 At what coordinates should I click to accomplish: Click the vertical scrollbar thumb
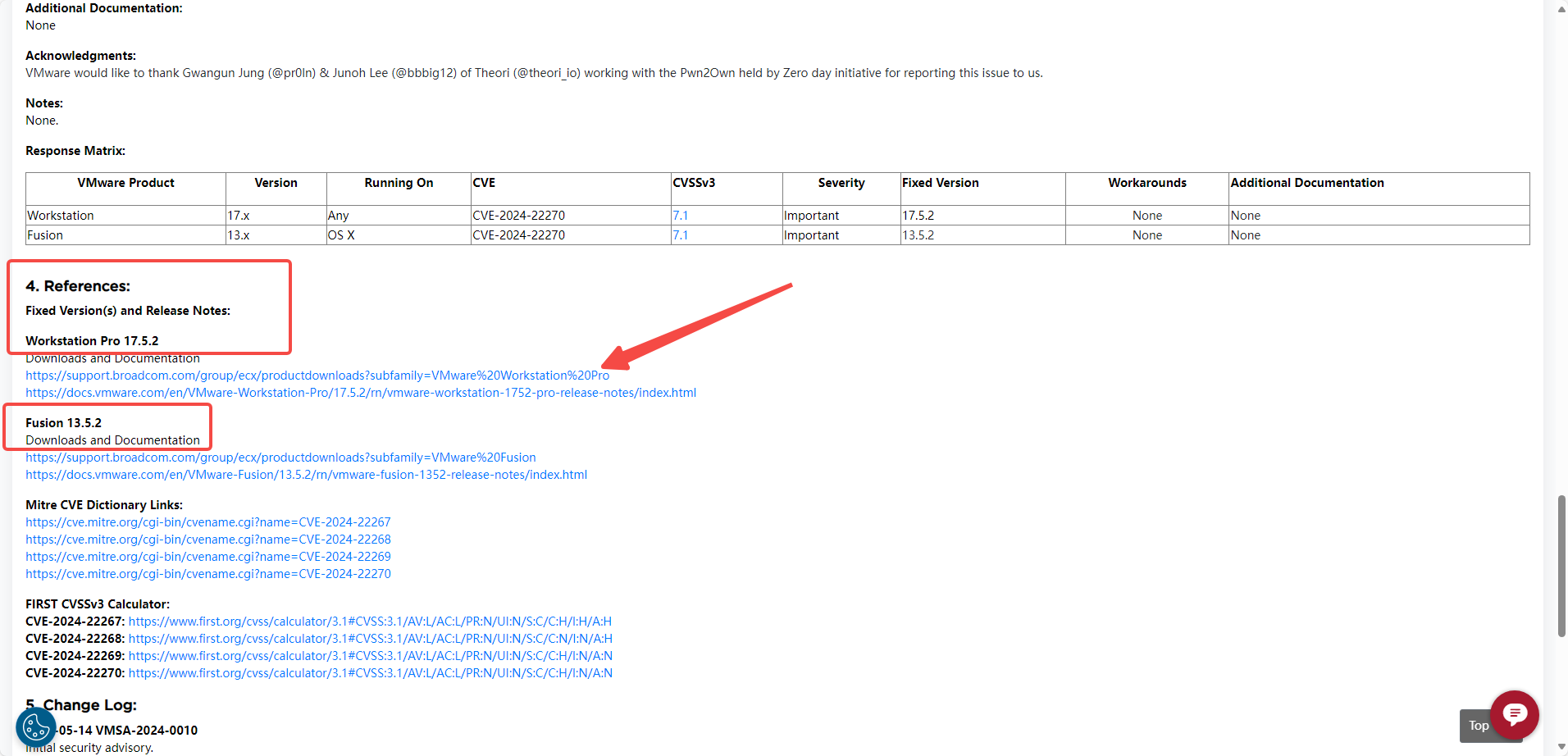[x=1561, y=566]
